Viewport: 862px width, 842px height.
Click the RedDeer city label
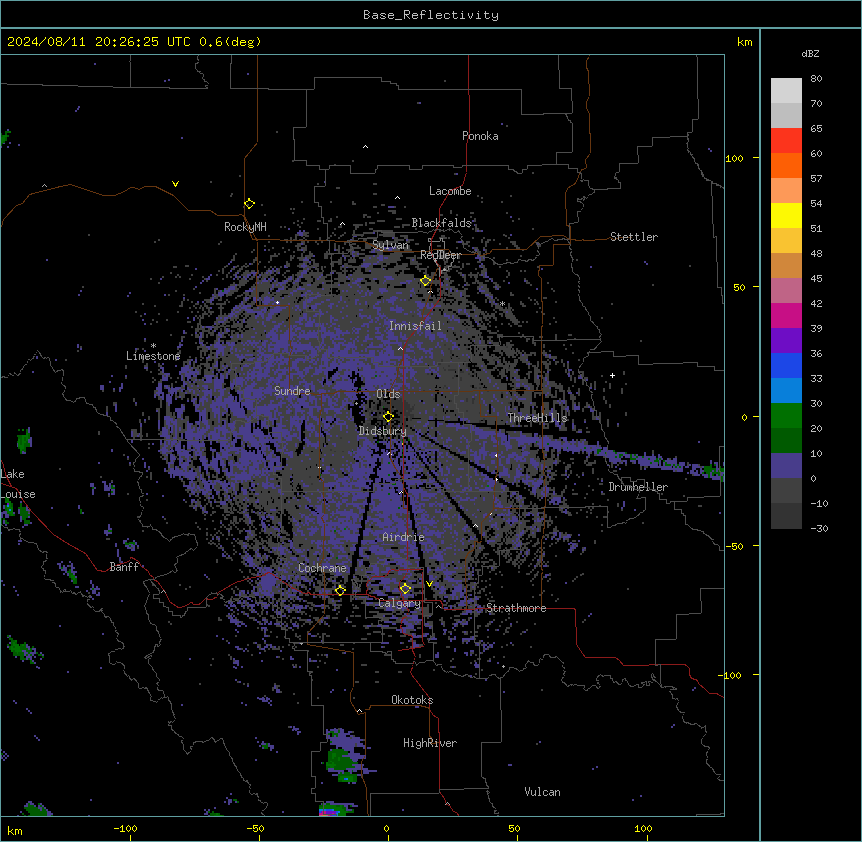pyautogui.click(x=440, y=255)
